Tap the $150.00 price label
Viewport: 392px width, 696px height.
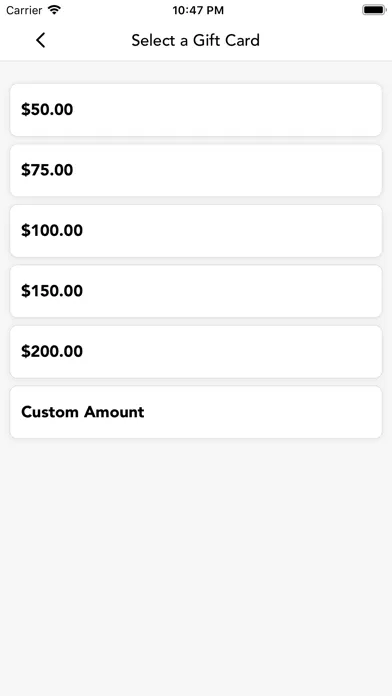pyautogui.click(x=52, y=291)
